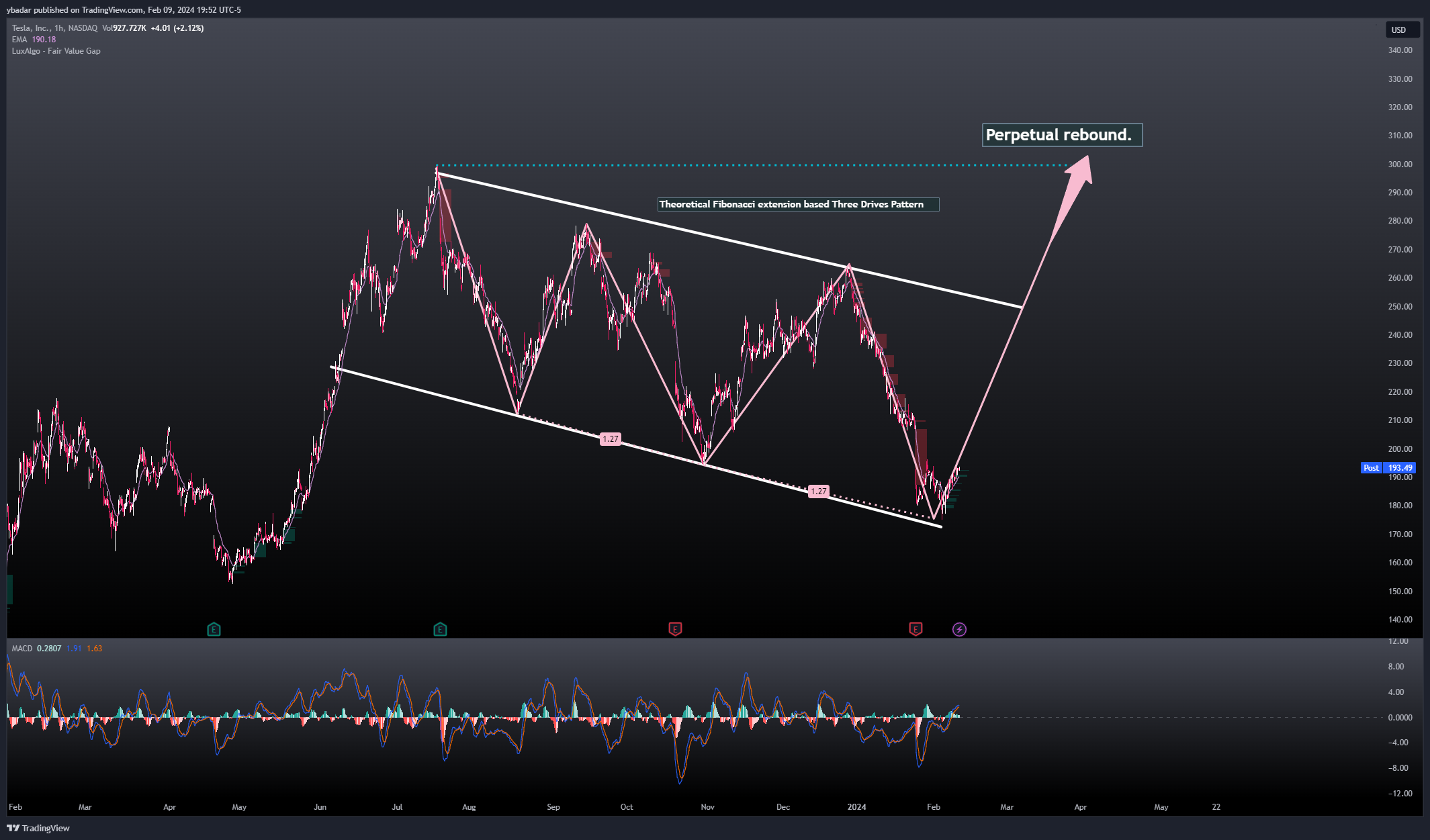Click the Dec time axis label
1430x840 pixels.
(783, 807)
